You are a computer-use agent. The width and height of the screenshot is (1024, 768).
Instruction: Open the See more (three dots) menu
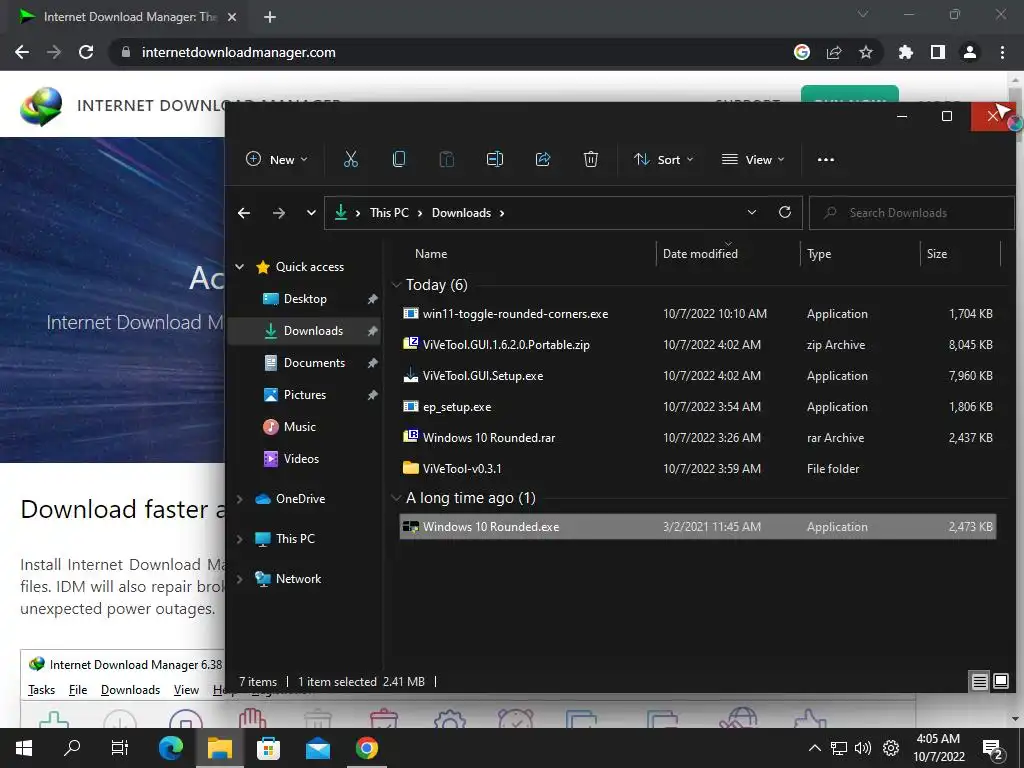point(825,159)
